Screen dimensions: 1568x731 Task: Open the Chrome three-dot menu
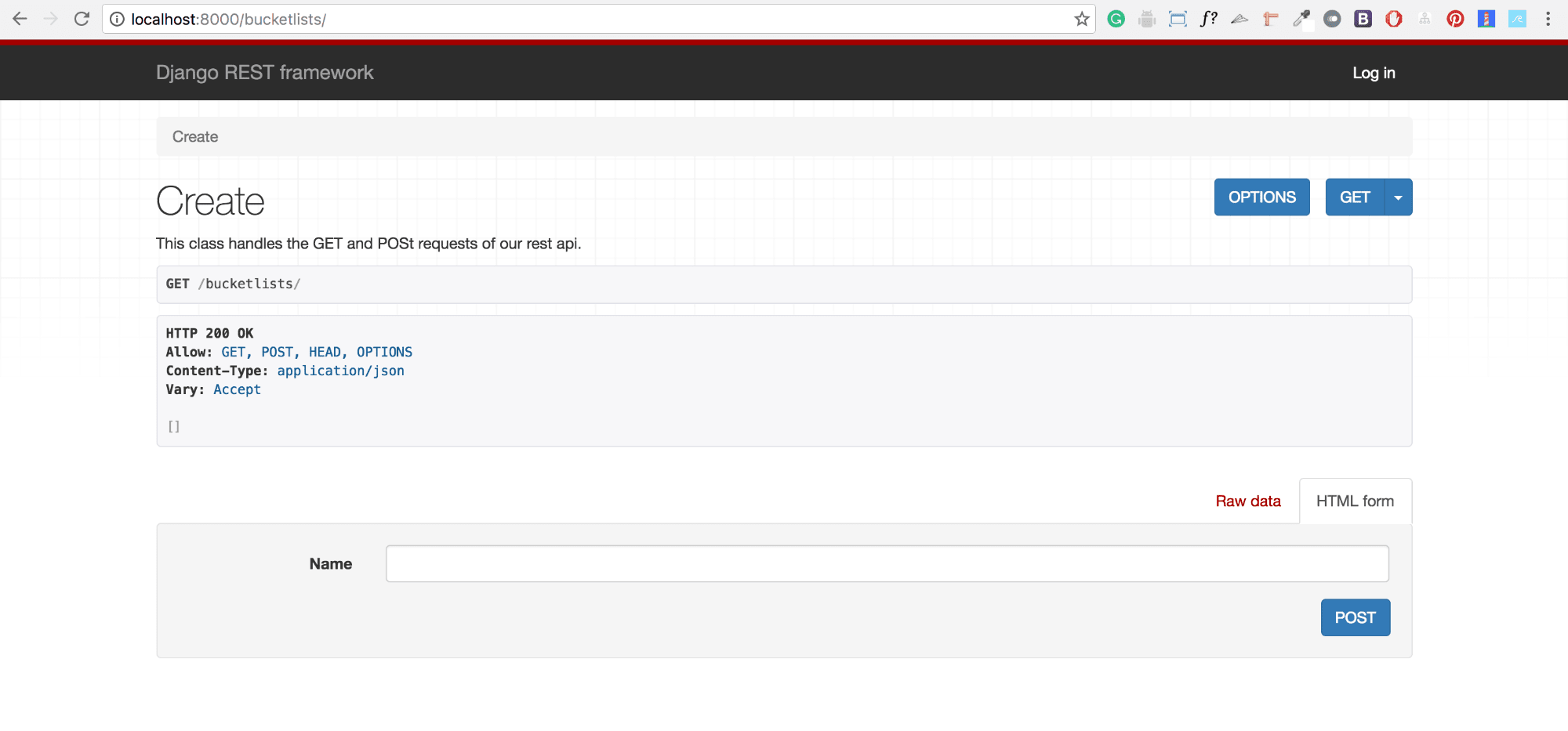point(1548,19)
